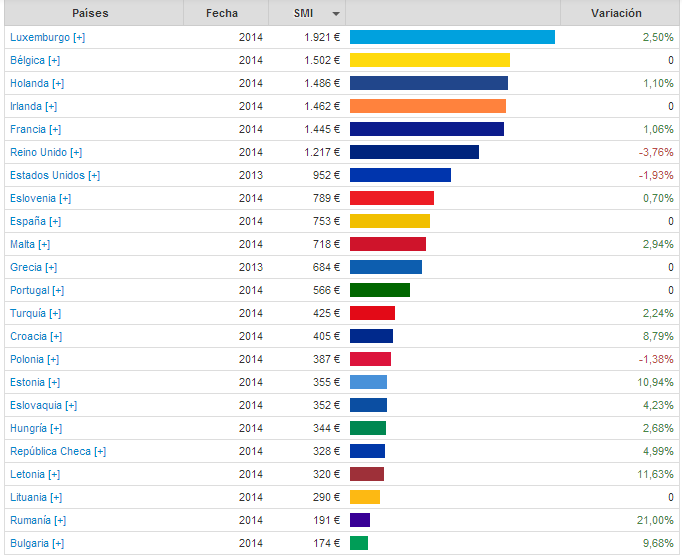Screen dimensions: 682x558
Task: Click the light blue Luxemburgo bar
Action: click(x=452, y=37)
